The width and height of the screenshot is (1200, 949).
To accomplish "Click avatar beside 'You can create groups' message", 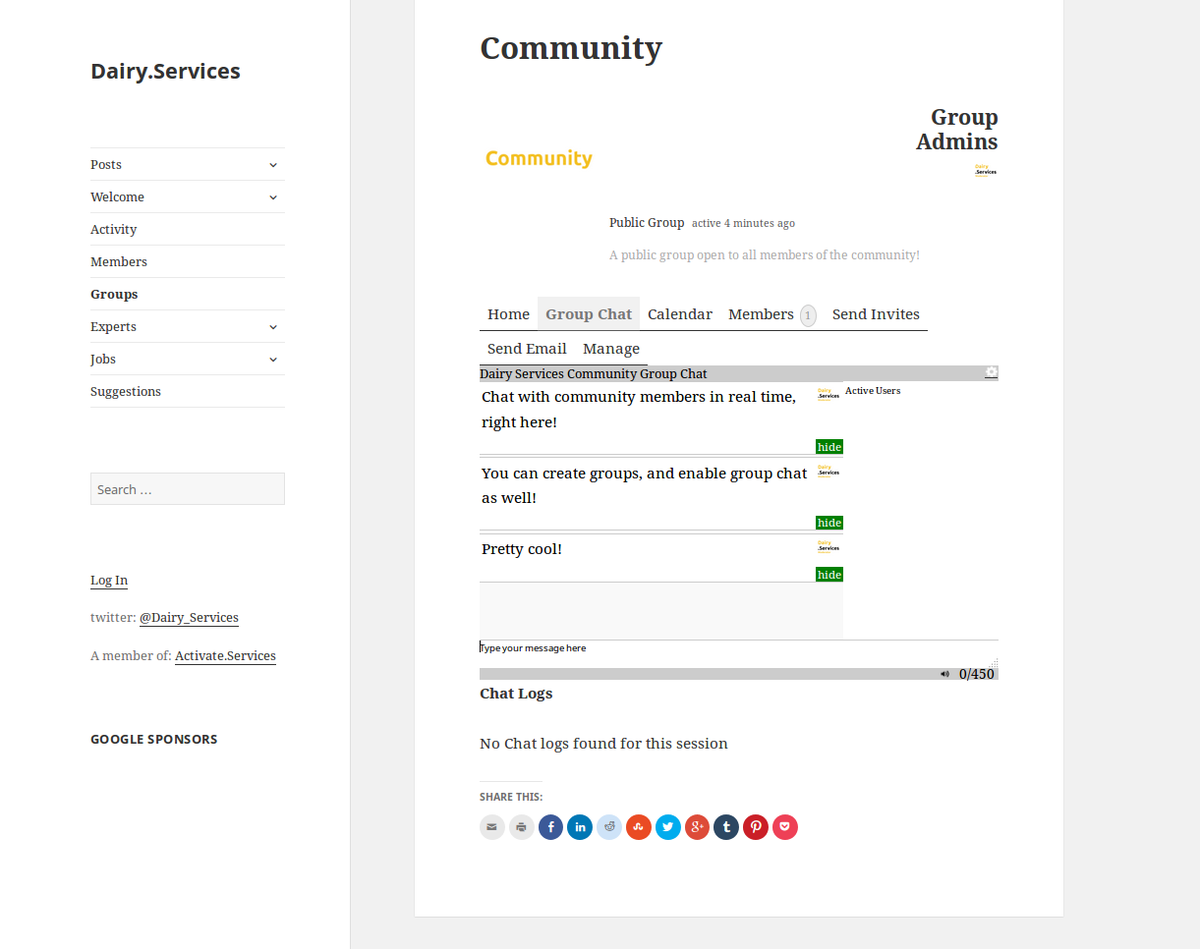I will [x=828, y=470].
